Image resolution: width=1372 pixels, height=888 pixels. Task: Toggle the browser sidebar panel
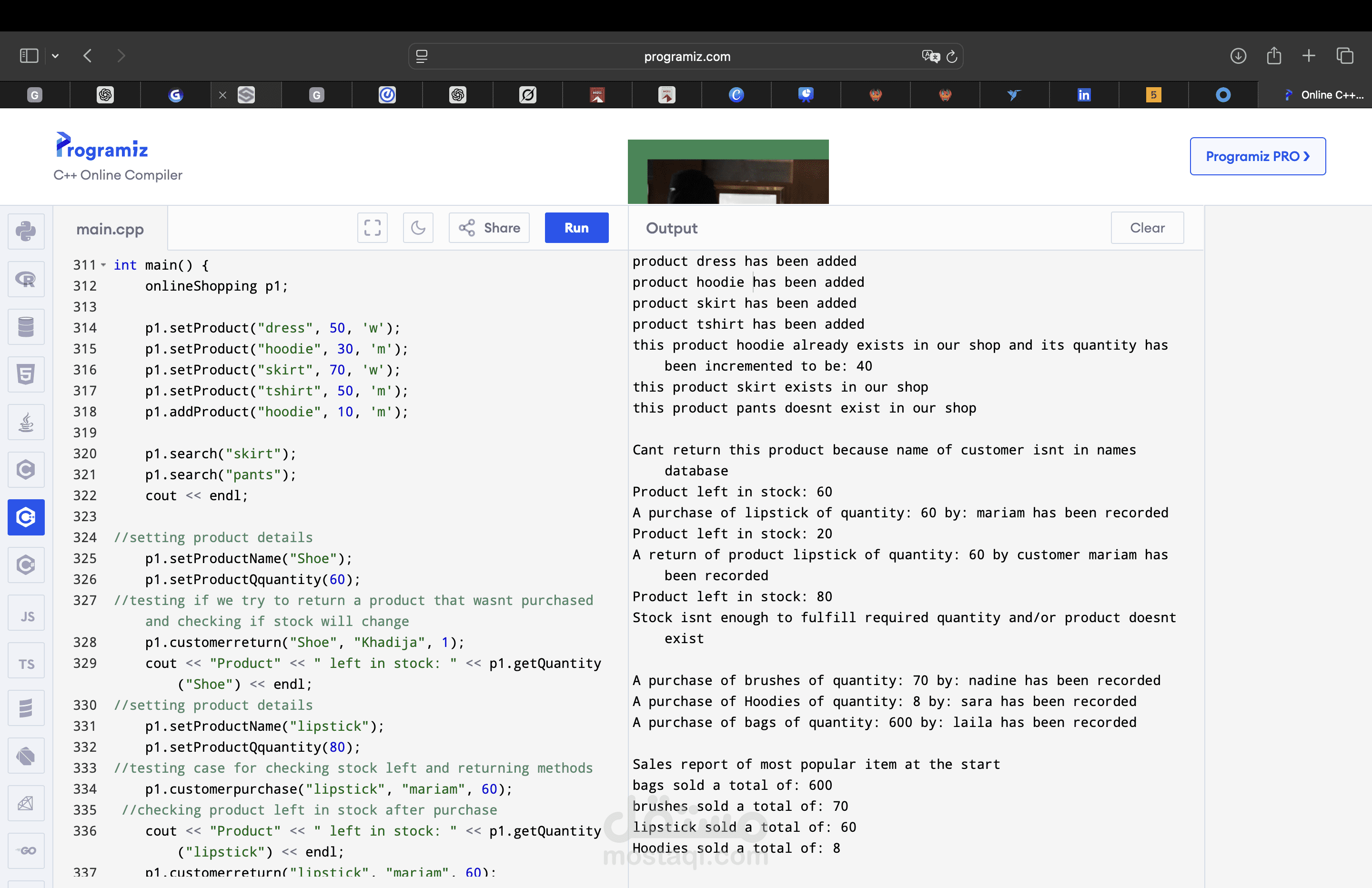[x=29, y=56]
